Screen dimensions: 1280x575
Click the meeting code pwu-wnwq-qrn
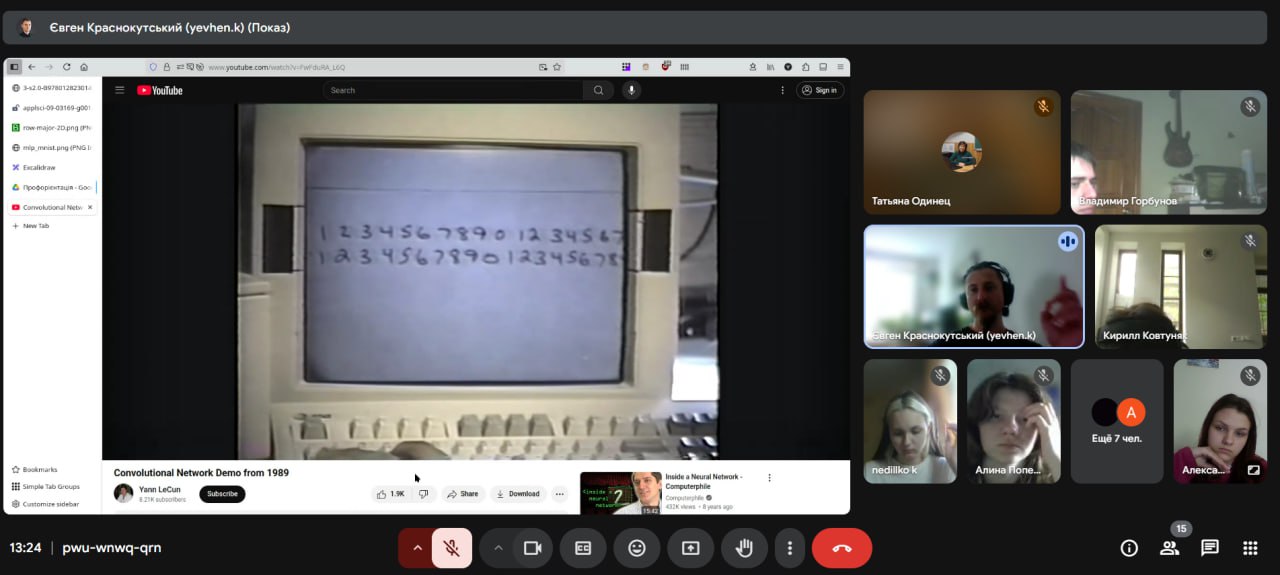click(112, 548)
